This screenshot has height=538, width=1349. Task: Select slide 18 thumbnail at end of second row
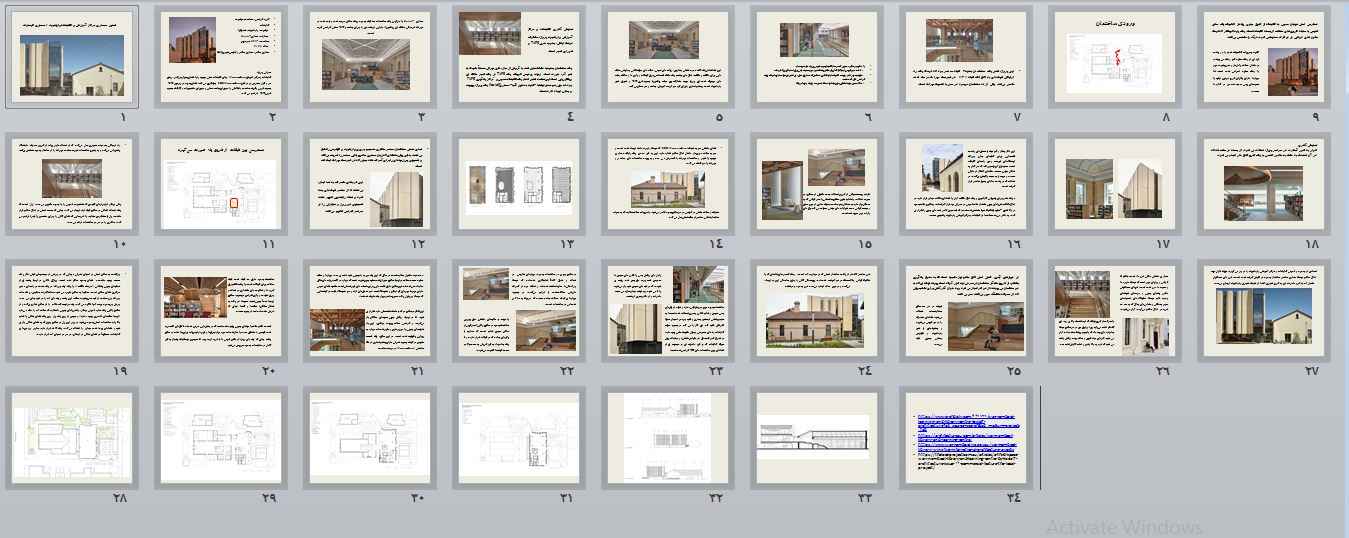click(x=1263, y=184)
